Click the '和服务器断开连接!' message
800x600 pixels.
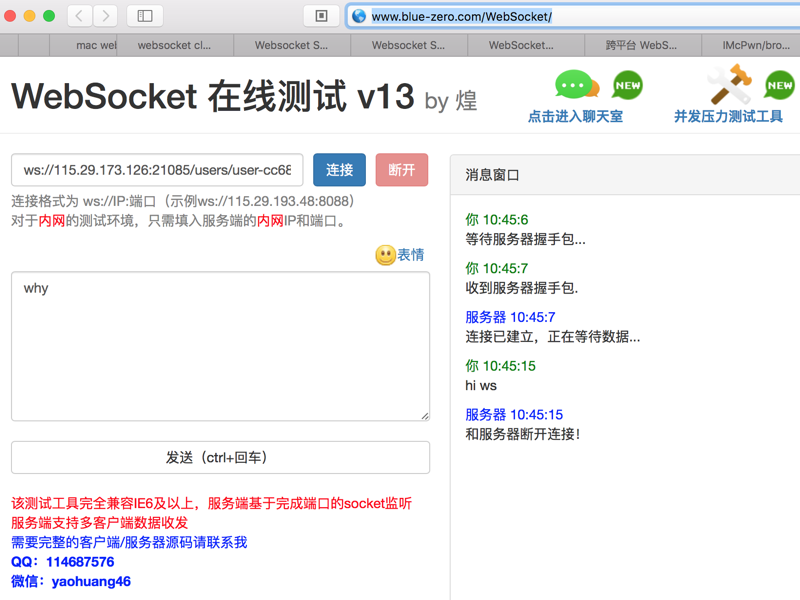tap(523, 434)
